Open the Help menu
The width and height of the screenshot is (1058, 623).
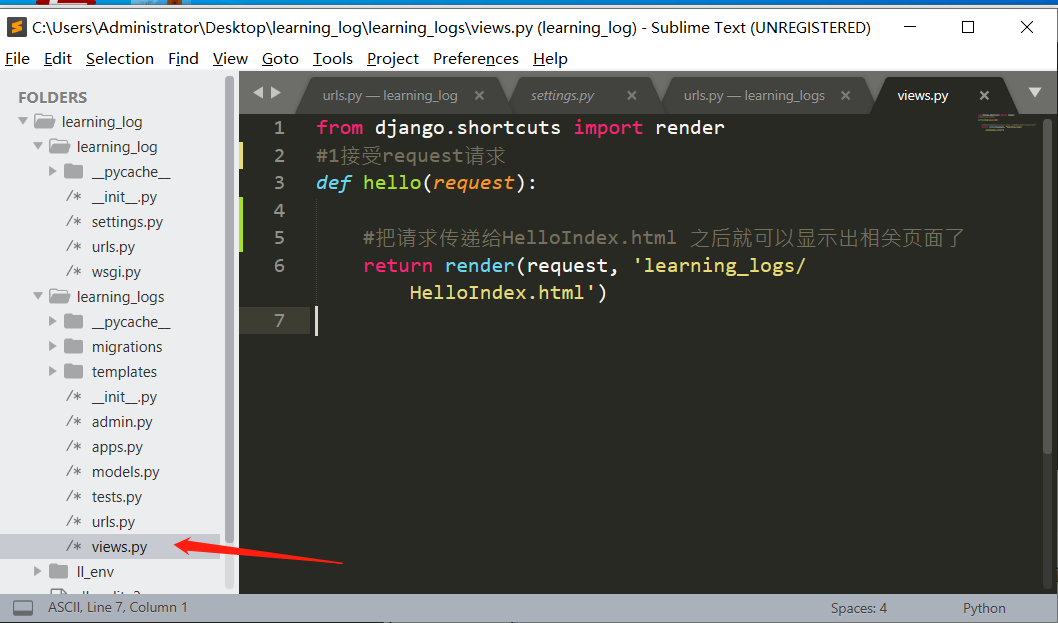(x=550, y=59)
